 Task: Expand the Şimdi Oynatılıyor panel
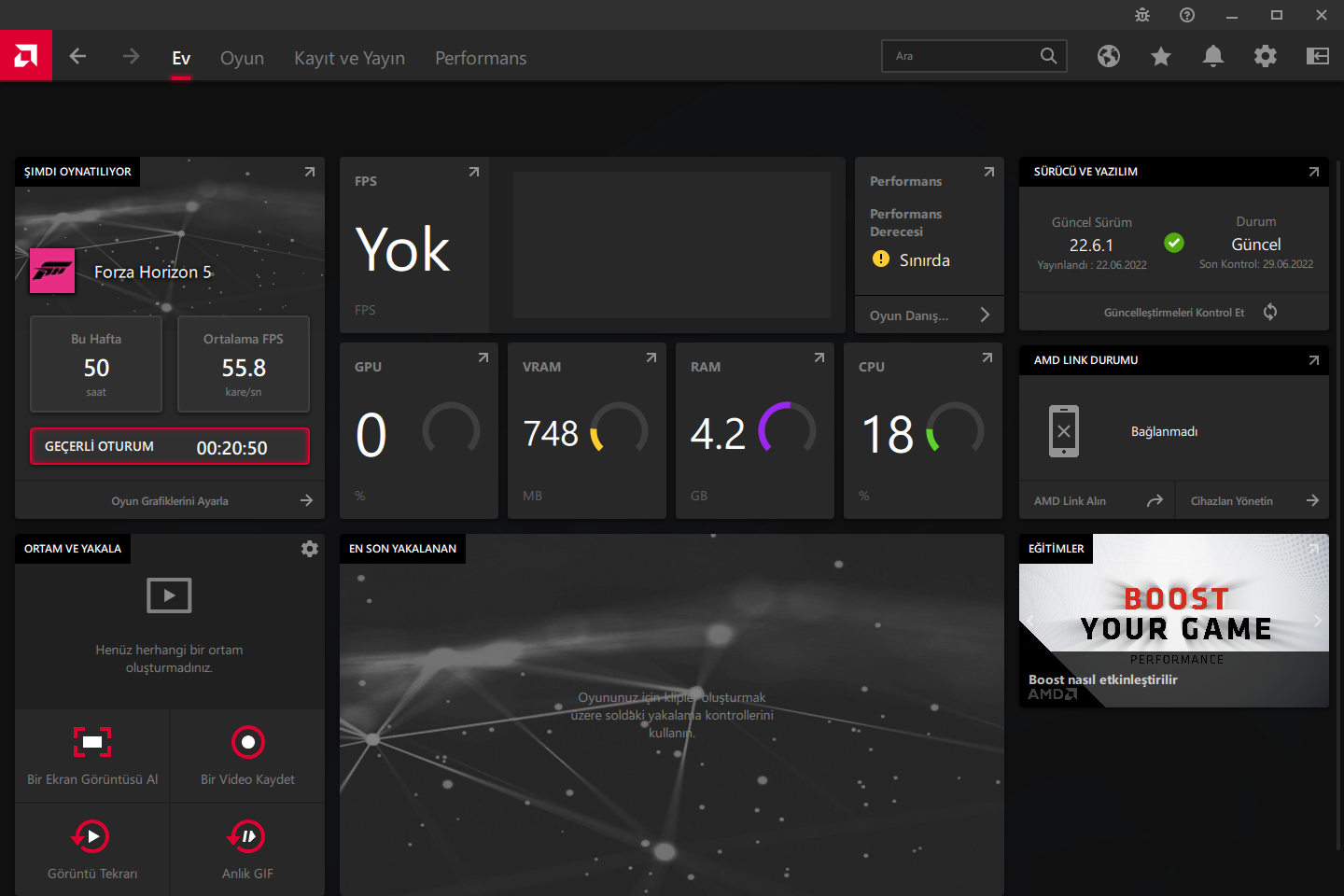(310, 172)
